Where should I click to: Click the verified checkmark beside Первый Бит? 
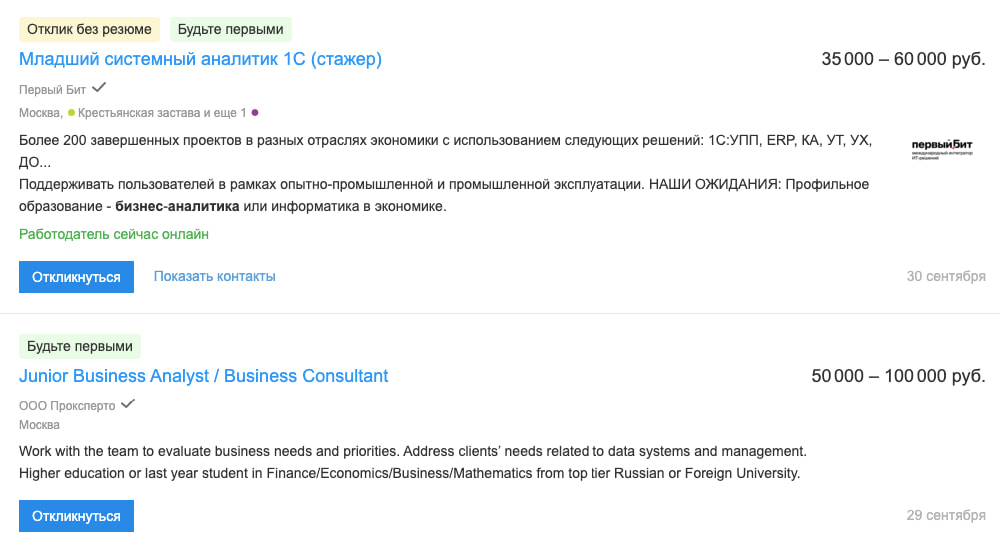coord(99,88)
